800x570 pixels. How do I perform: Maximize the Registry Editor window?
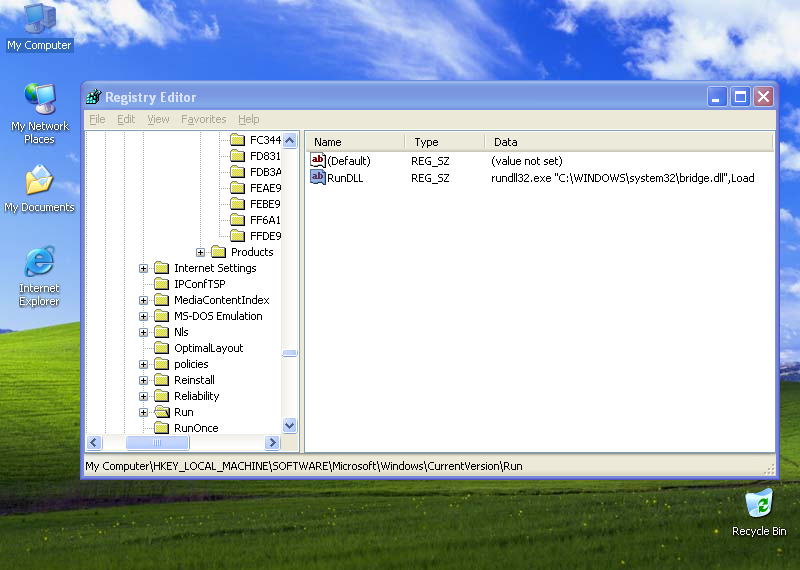[x=740, y=96]
